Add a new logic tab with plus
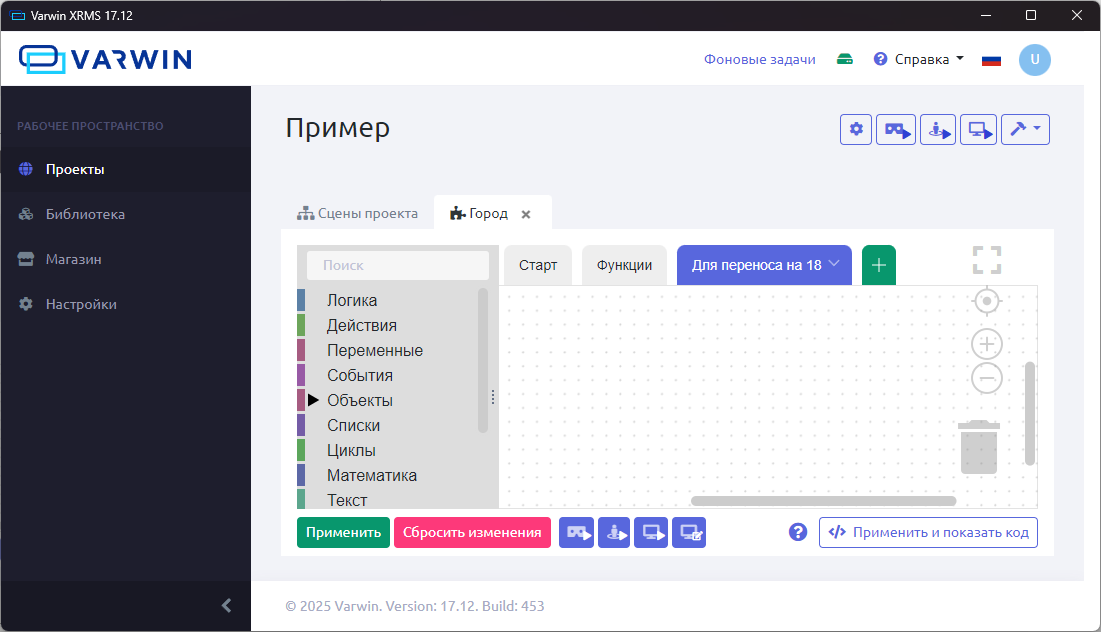 click(879, 265)
